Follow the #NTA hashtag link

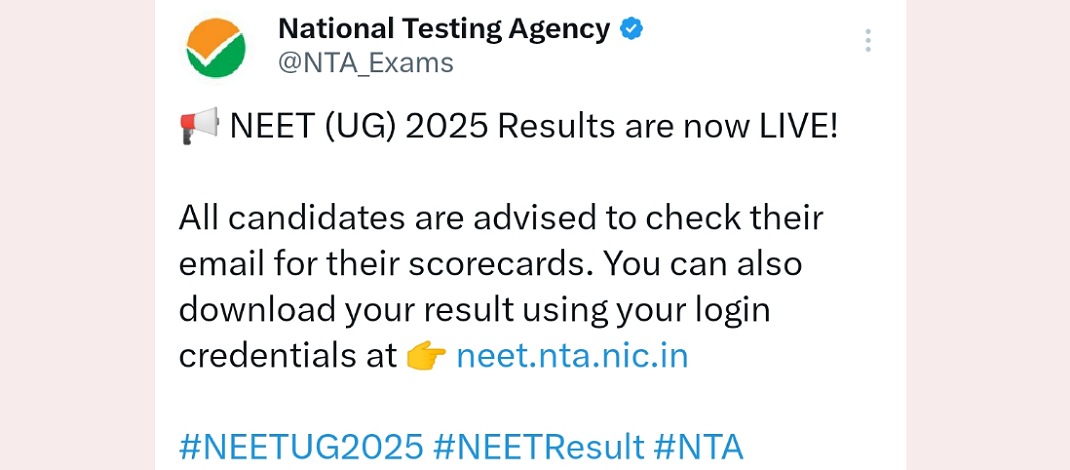coord(699,445)
